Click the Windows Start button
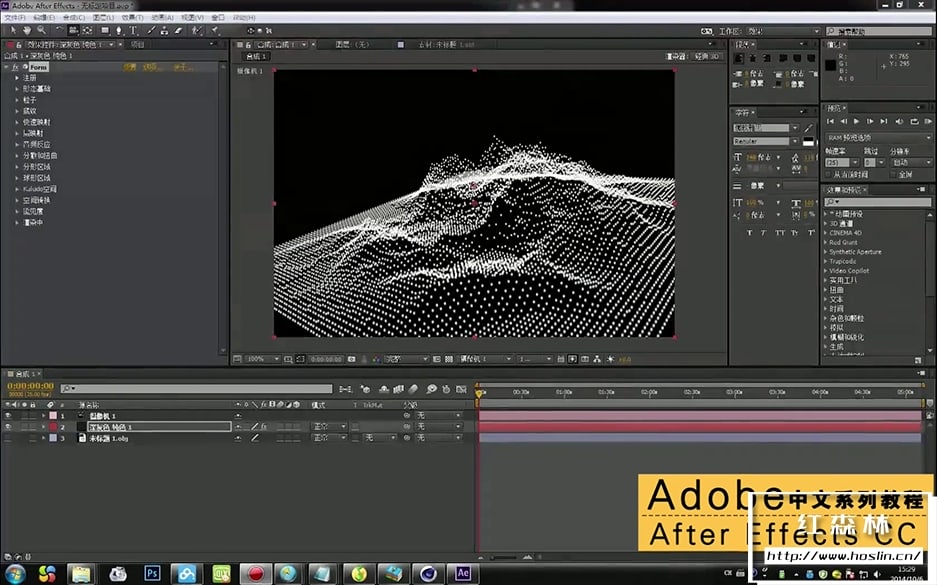The height and width of the screenshot is (585, 937). tap(14, 574)
